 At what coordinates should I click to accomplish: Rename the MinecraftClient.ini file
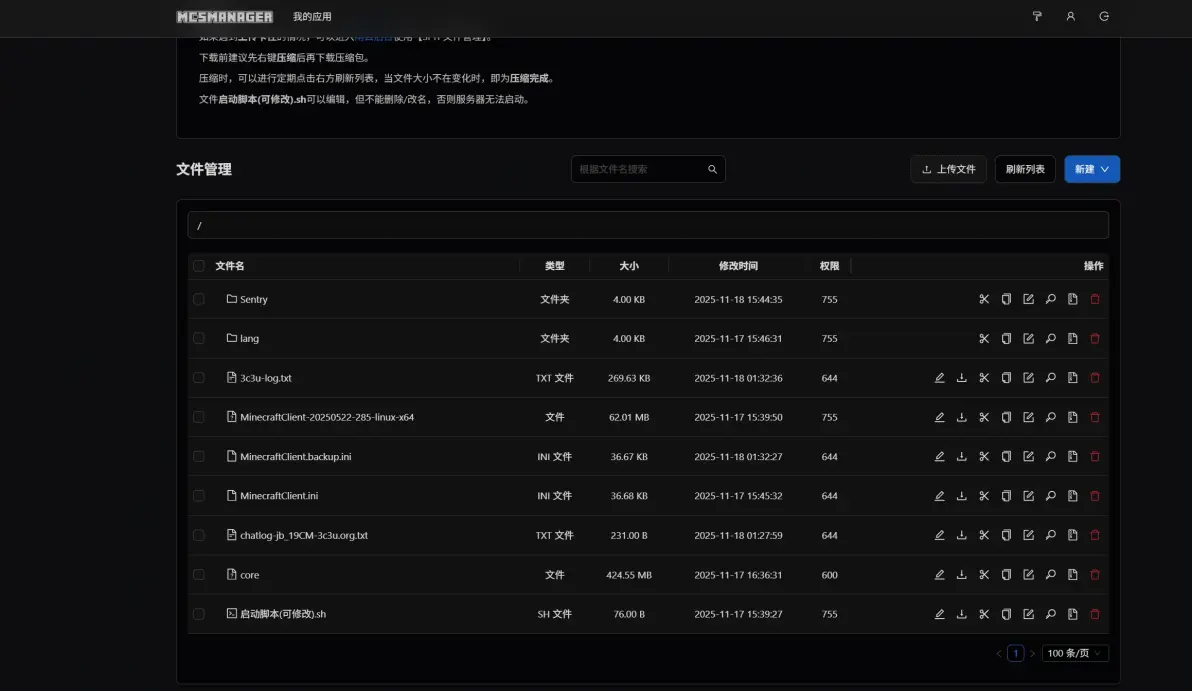(x=1029, y=496)
